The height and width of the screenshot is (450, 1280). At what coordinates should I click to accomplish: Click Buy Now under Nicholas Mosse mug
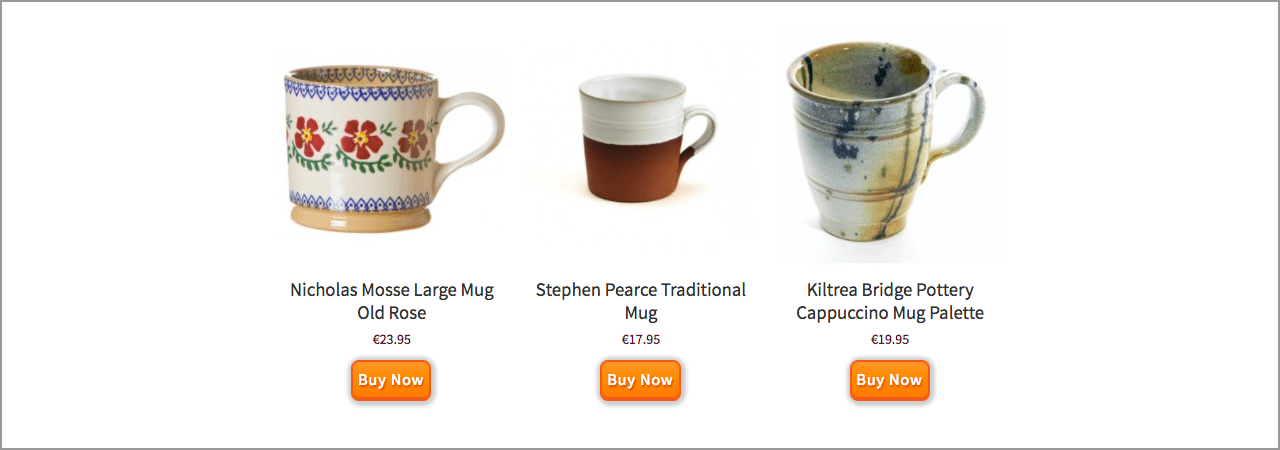(x=391, y=380)
